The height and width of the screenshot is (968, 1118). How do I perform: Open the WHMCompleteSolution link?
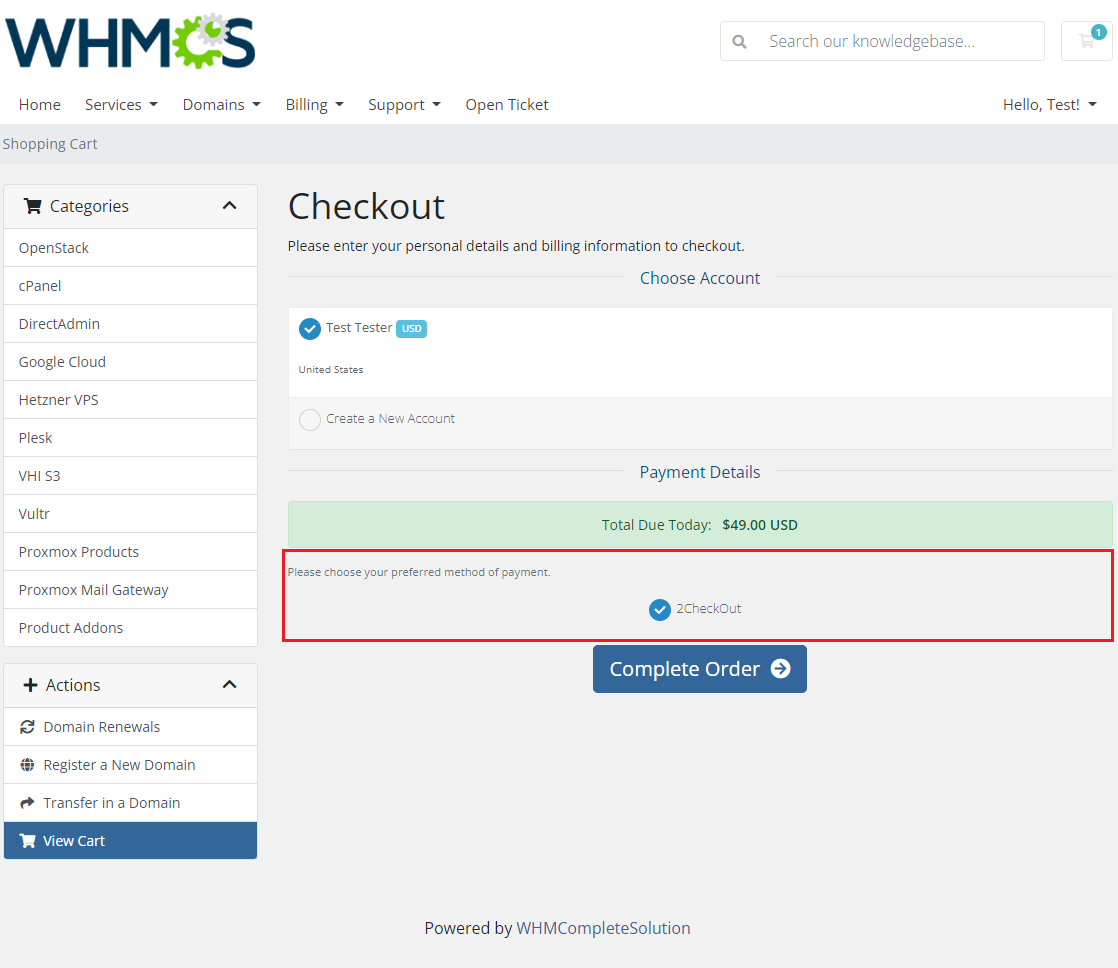point(603,928)
